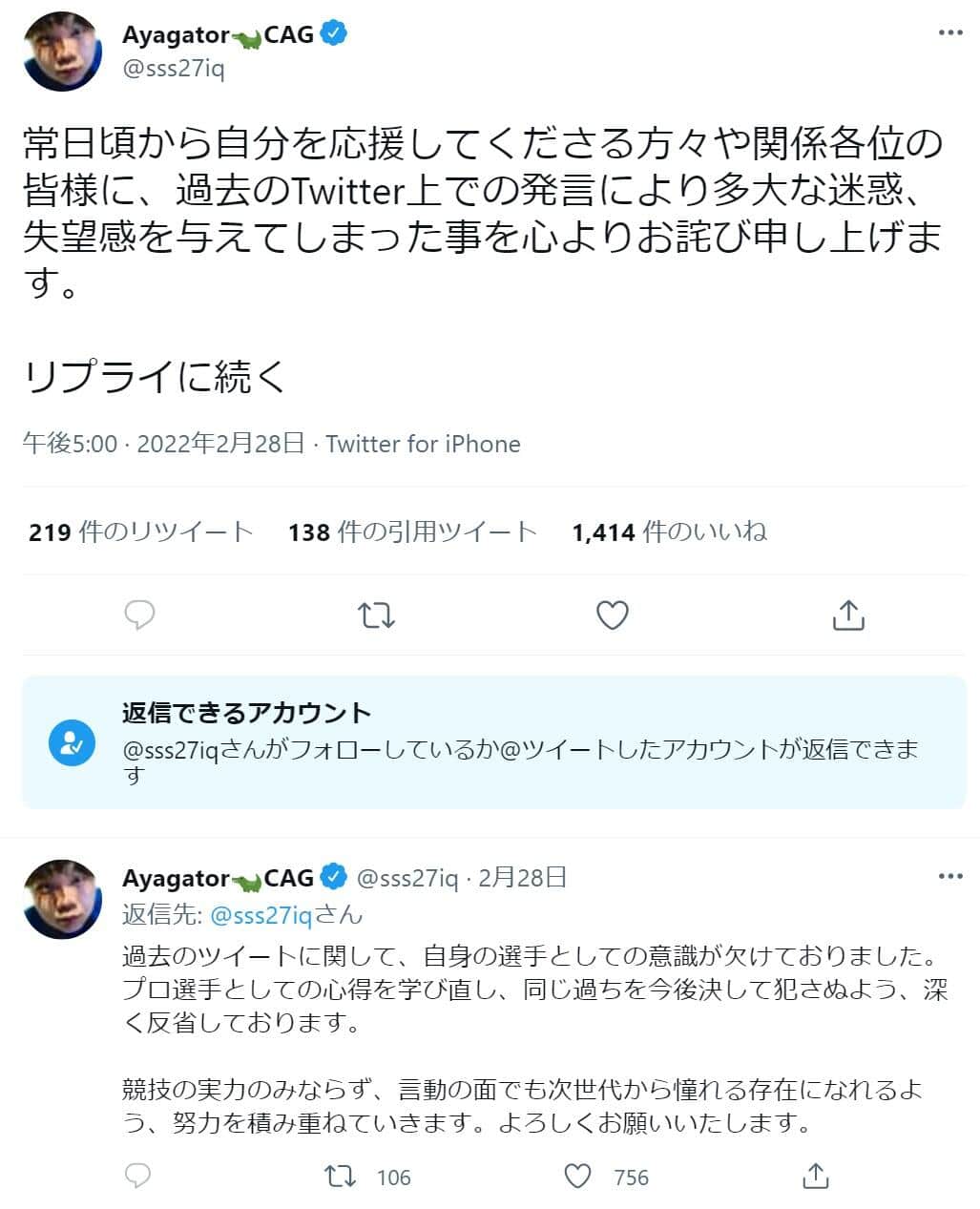Screen dimensions: 980x1209
Task: Click the reply icon on the main tweet
Action: (x=139, y=615)
